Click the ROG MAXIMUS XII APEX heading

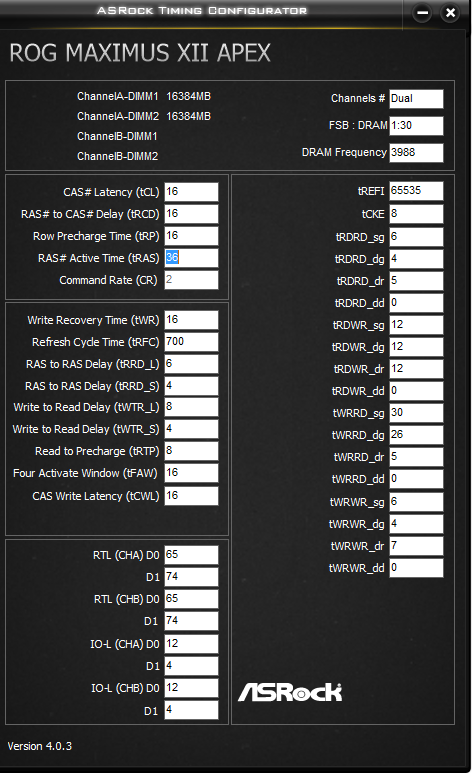point(140,53)
